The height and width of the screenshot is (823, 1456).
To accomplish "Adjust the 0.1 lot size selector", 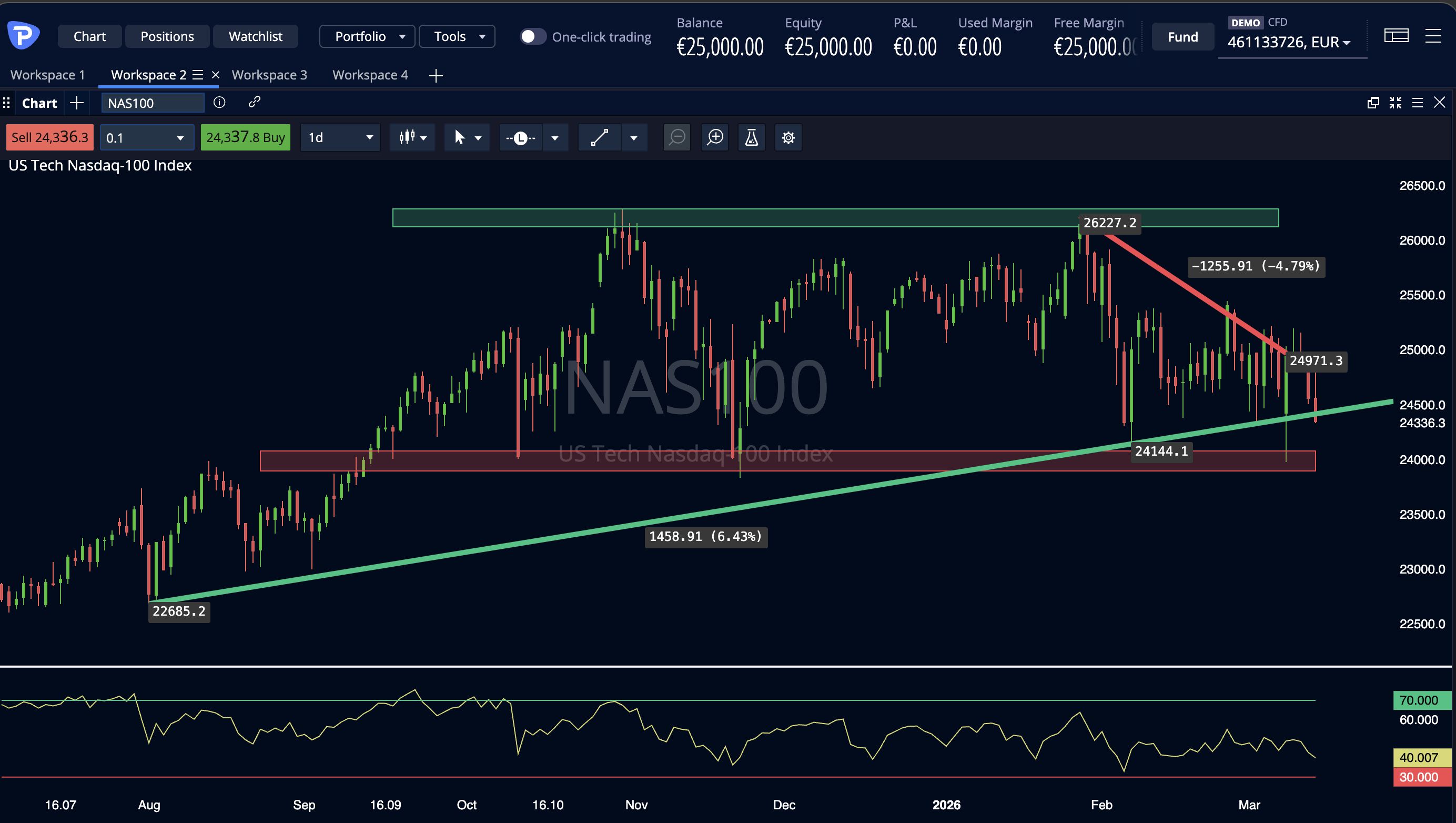I will [x=146, y=137].
